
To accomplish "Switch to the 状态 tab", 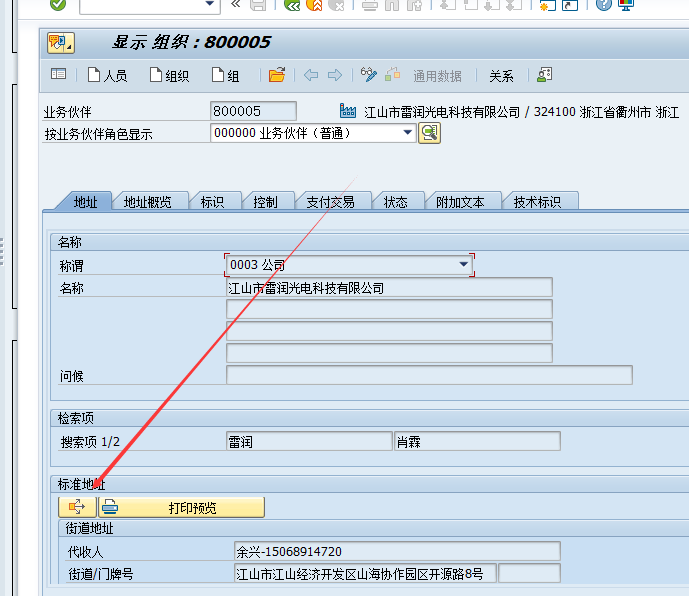I will click(395, 202).
